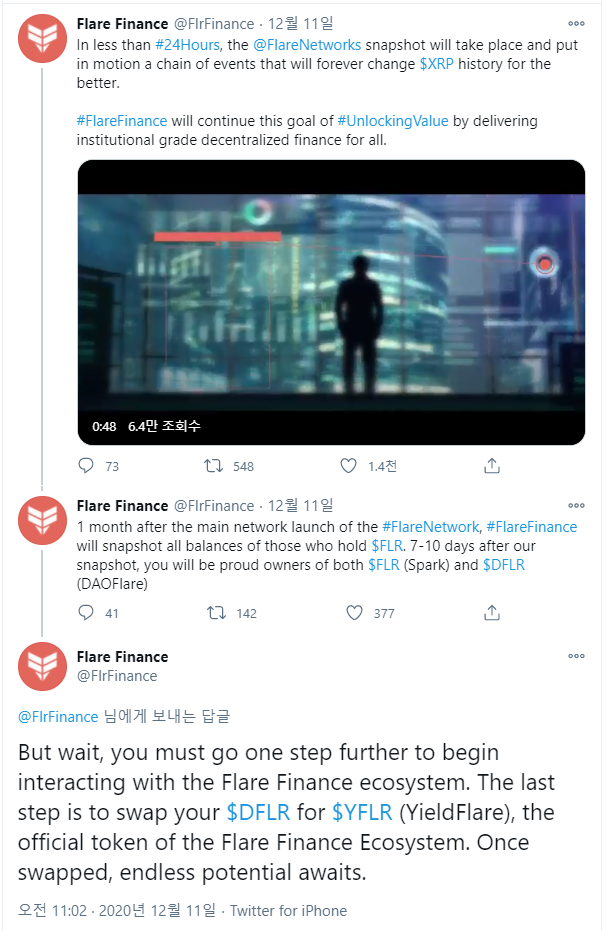Share the second tweet about the snapshot
Viewport: 607px width, 931px height.
point(492,612)
